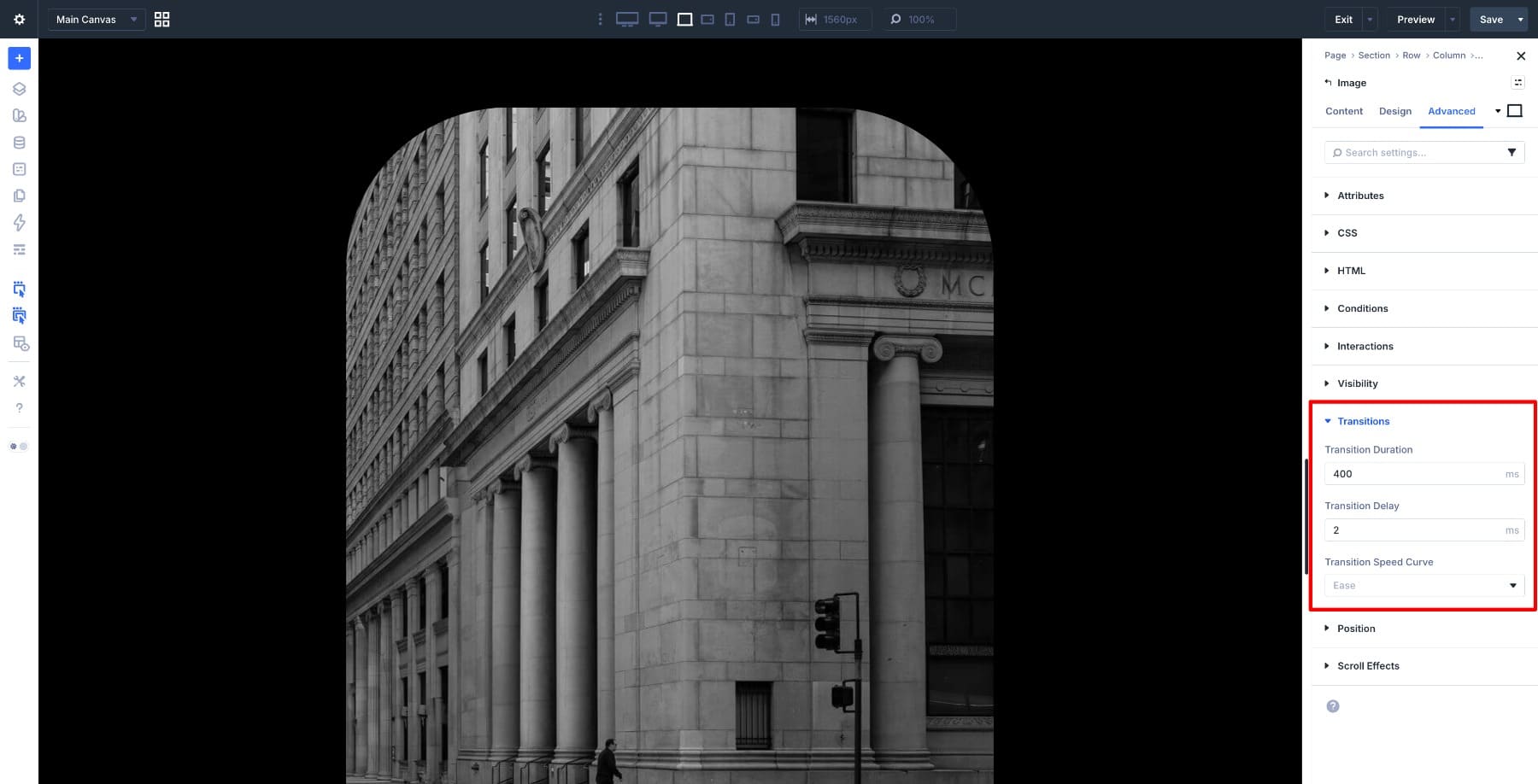Switch to the Content tab
1538x784 pixels.
point(1343,111)
